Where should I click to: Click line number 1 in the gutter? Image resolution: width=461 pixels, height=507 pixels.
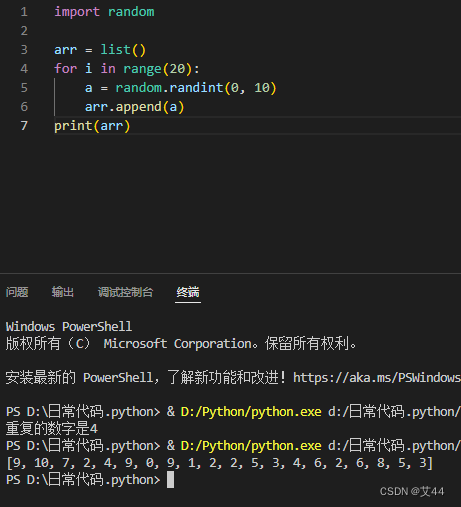24,12
